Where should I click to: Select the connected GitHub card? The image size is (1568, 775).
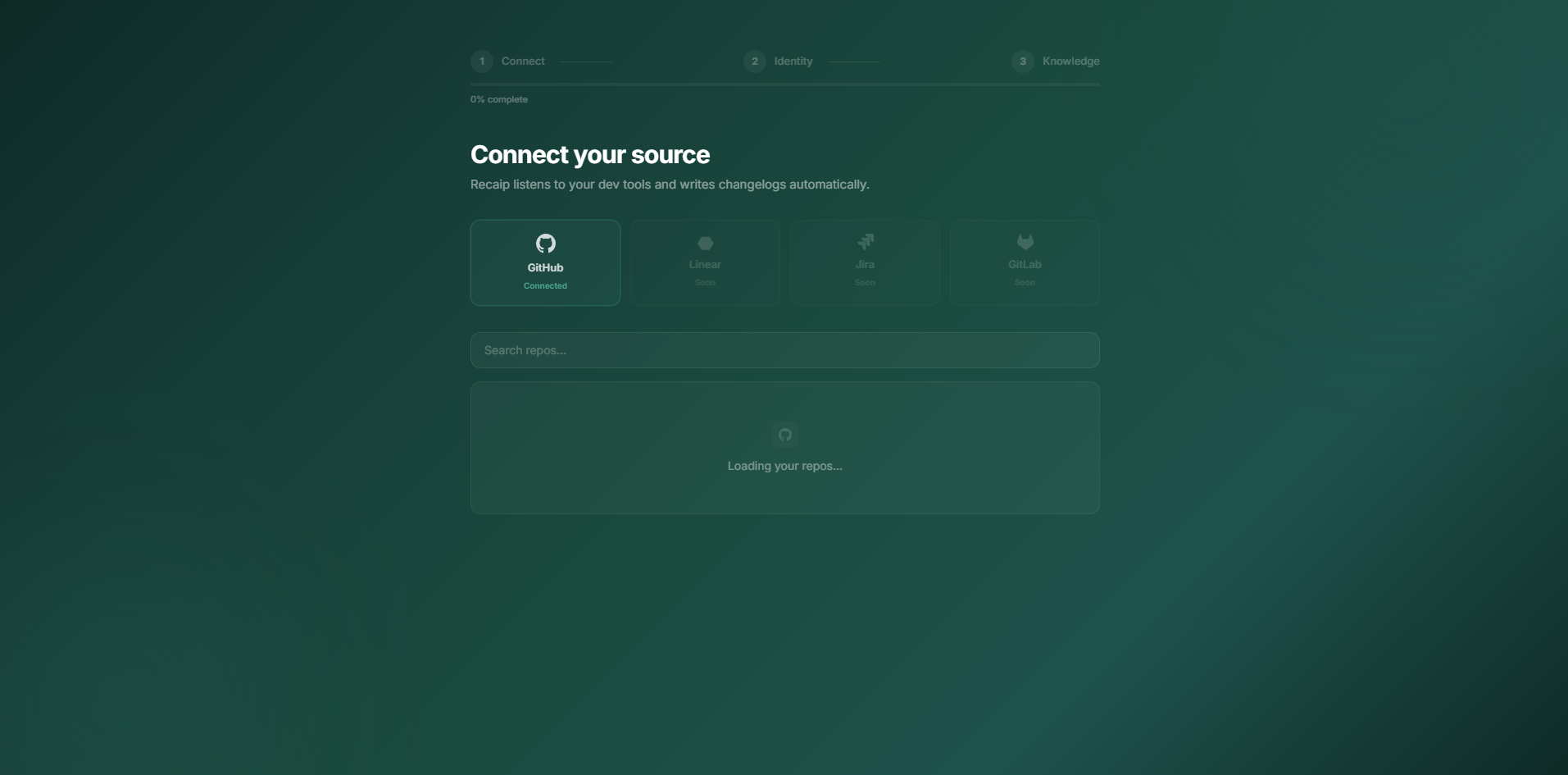point(545,262)
